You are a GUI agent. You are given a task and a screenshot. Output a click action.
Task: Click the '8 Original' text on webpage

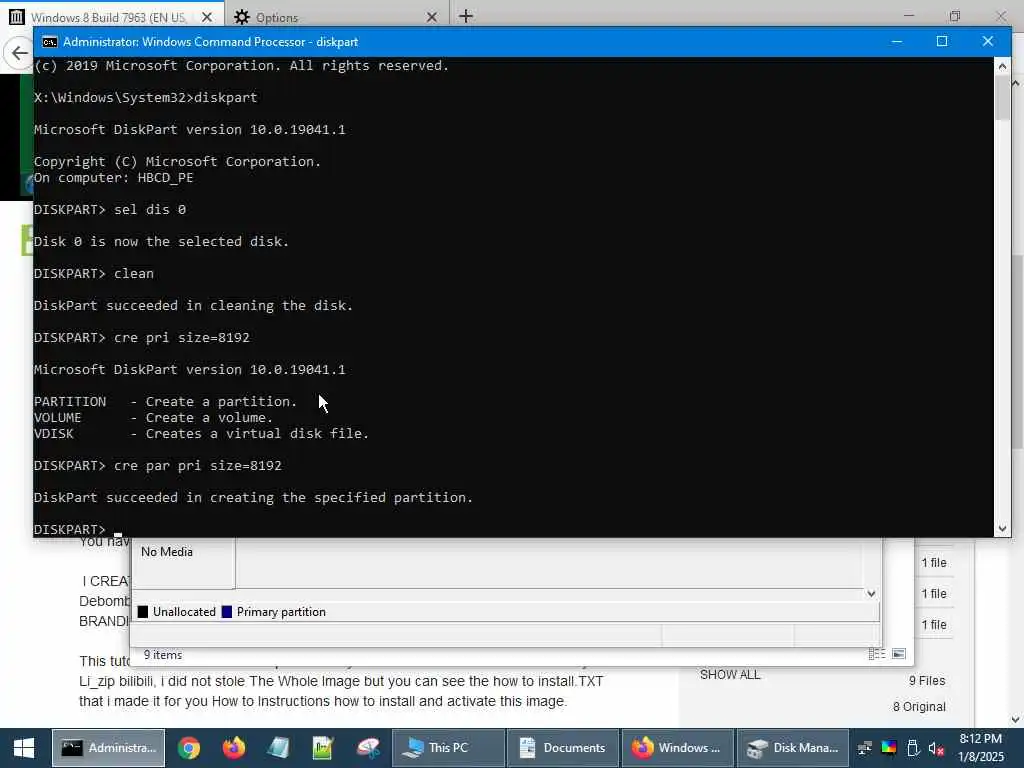point(919,707)
